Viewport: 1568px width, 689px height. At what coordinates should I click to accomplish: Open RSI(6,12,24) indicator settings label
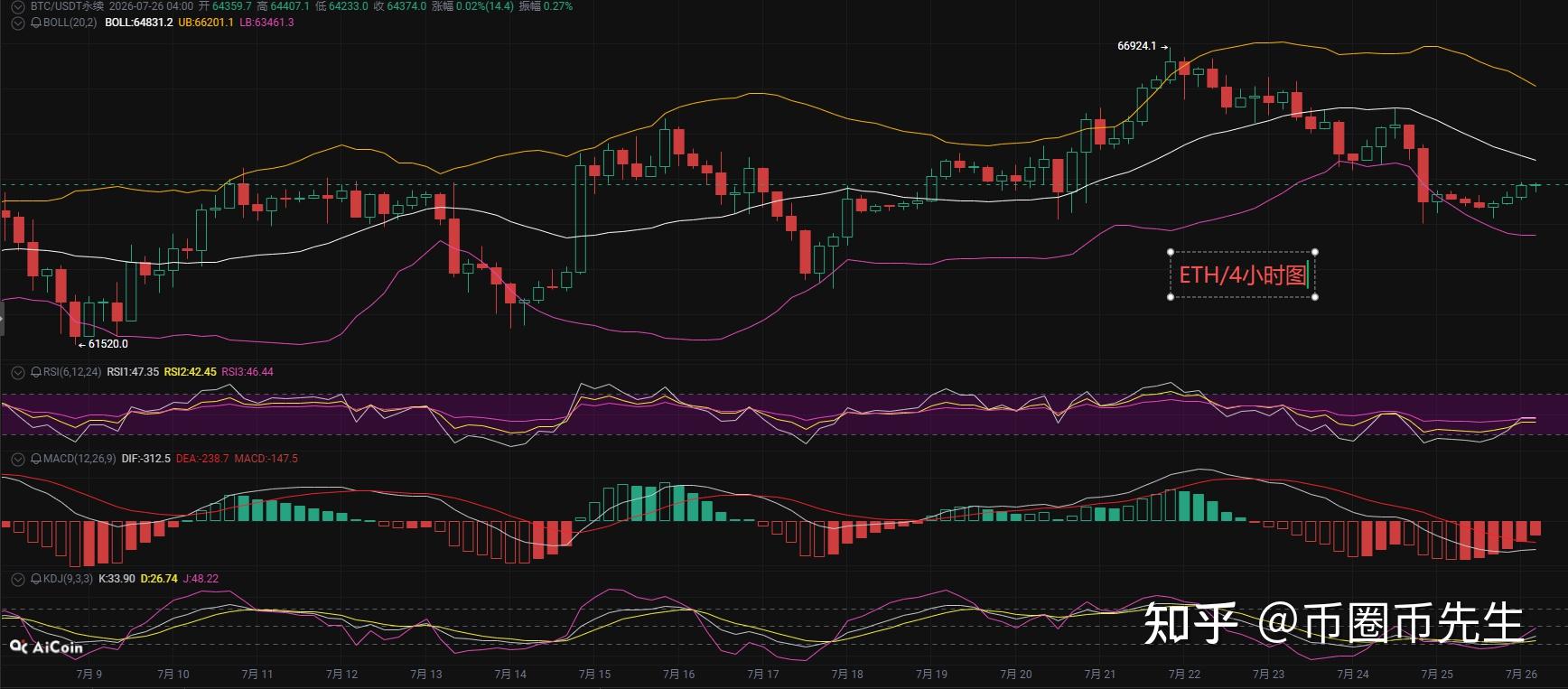click(72, 372)
